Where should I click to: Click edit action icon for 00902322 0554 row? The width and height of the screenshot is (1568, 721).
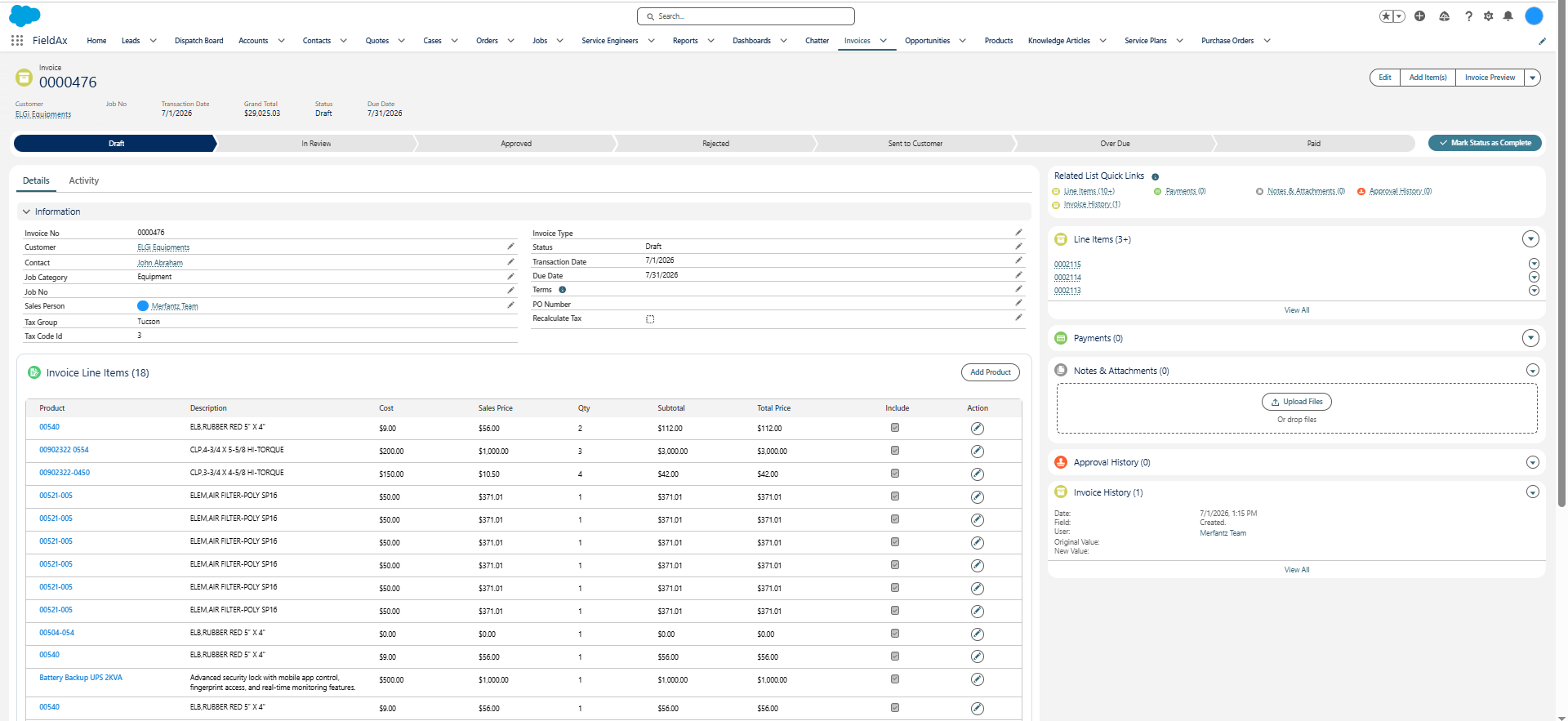(978, 452)
